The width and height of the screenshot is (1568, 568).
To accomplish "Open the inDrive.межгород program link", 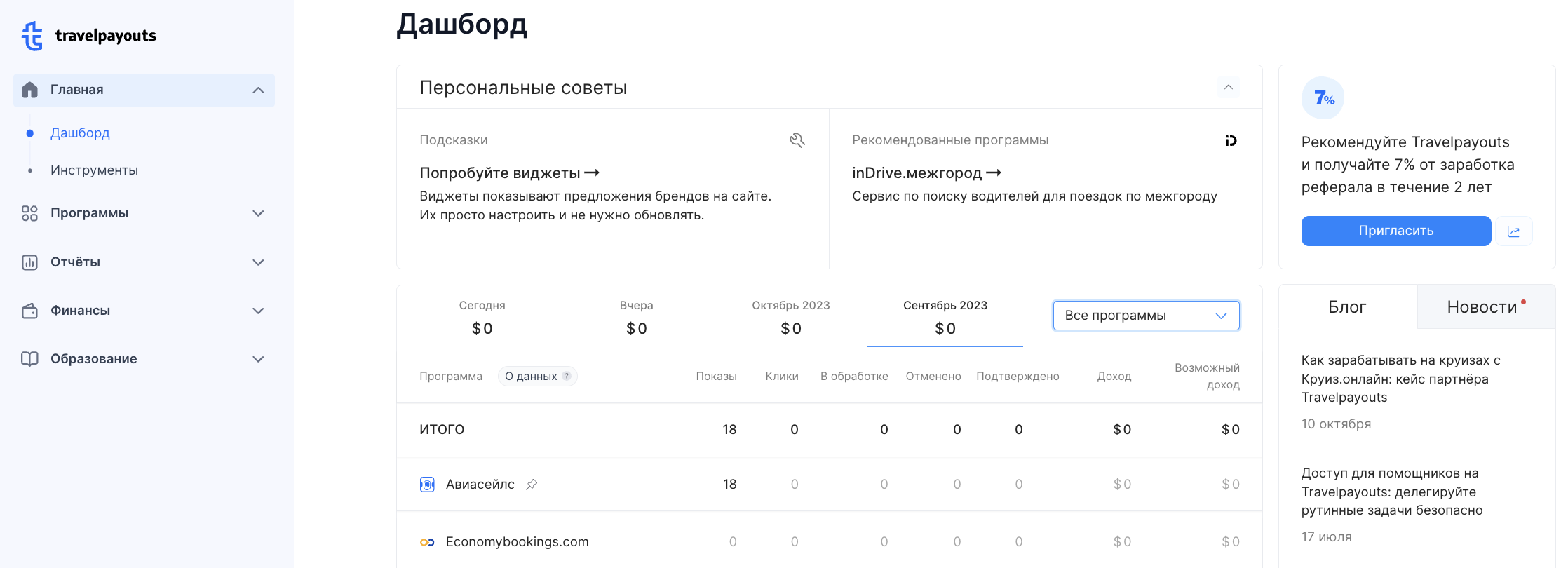I will (x=926, y=173).
